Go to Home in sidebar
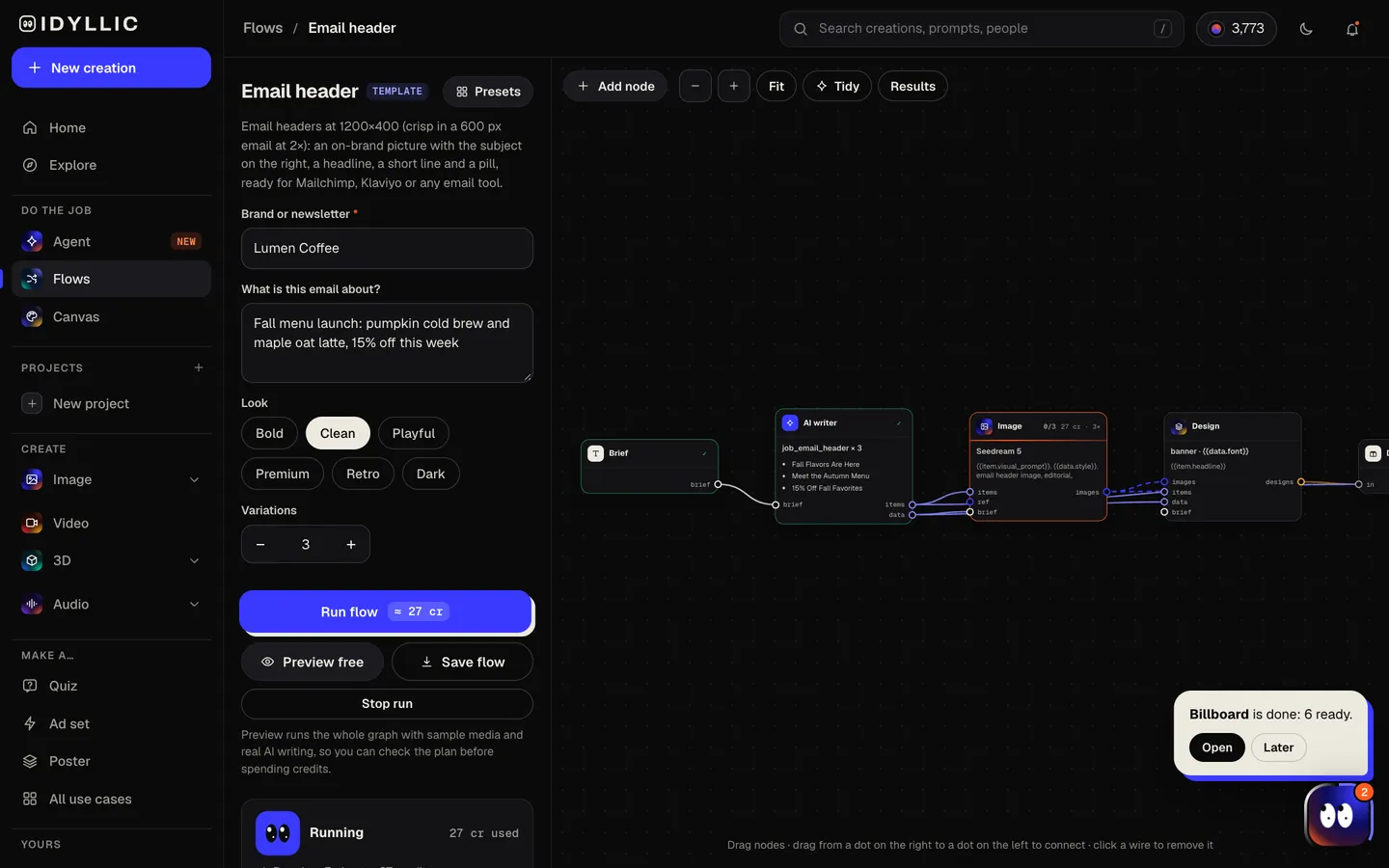Screen dimensions: 1389x868 coord(111,127)
